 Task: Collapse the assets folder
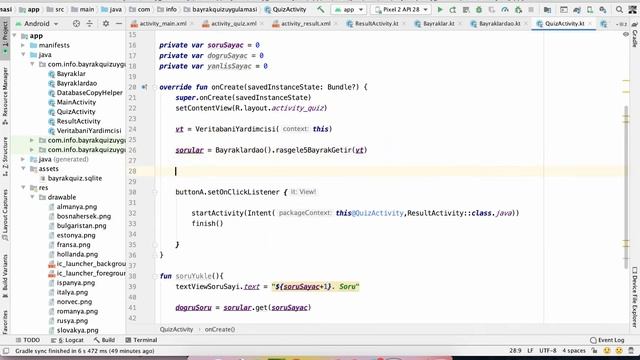click(23, 169)
